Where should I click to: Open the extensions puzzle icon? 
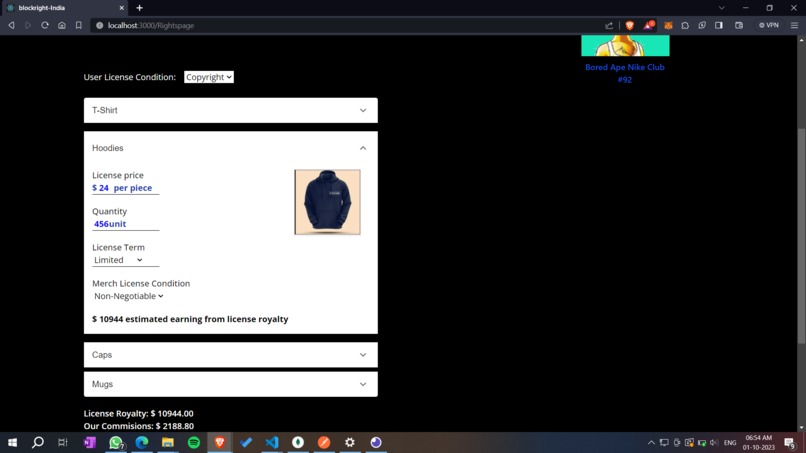[x=685, y=25]
